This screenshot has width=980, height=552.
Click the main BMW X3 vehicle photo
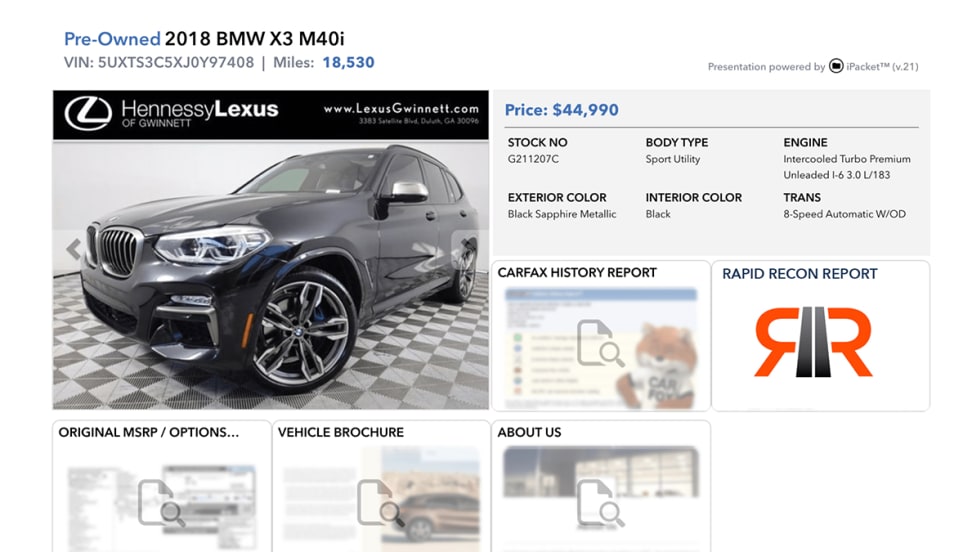271,274
